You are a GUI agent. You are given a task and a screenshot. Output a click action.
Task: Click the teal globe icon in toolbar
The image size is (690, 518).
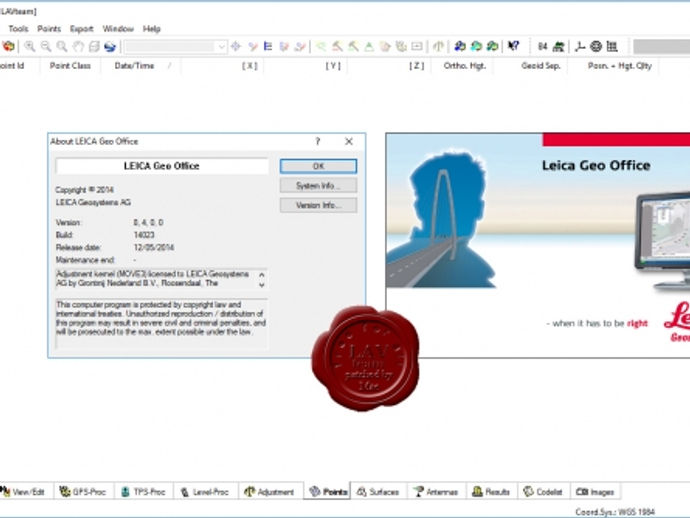(x=476, y=46)
